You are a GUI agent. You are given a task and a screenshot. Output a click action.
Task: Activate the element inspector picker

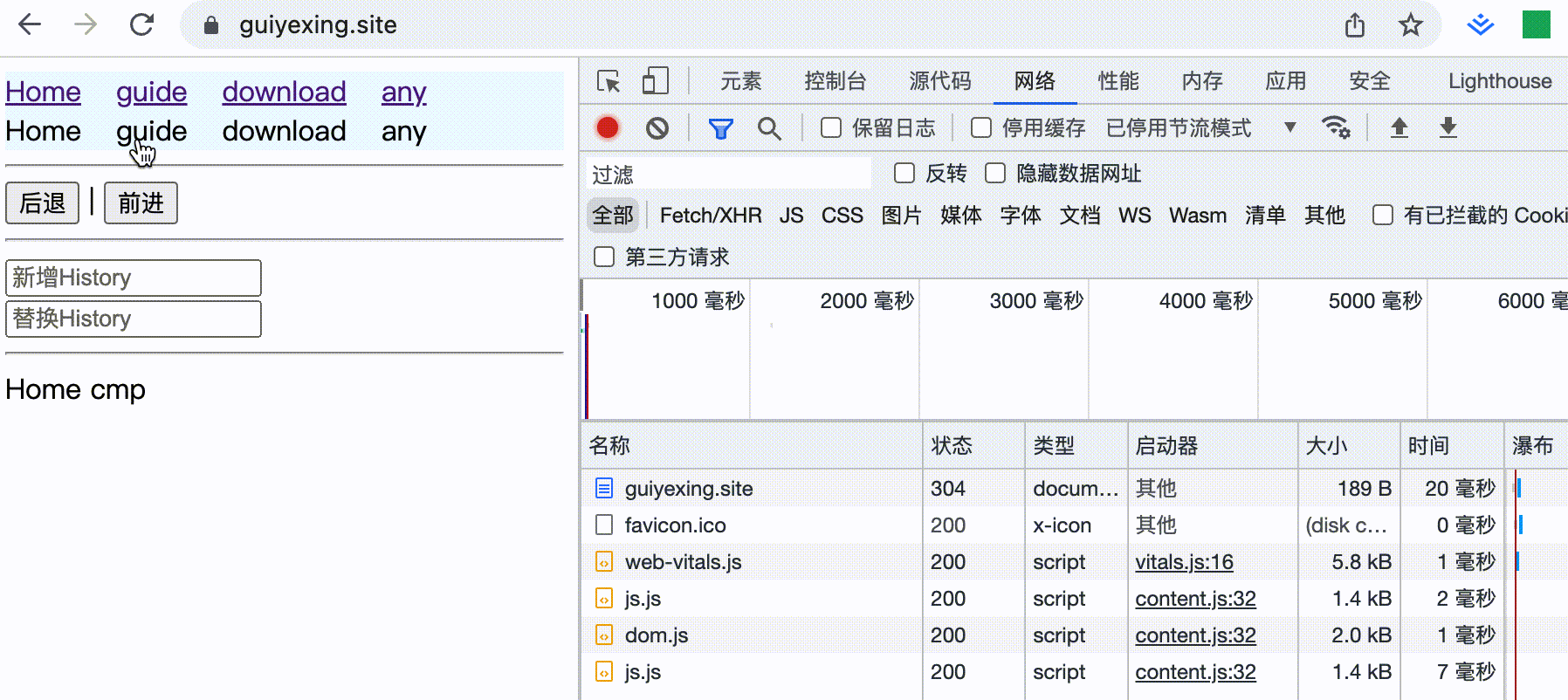pyautogui.click(x=608, y=81)
